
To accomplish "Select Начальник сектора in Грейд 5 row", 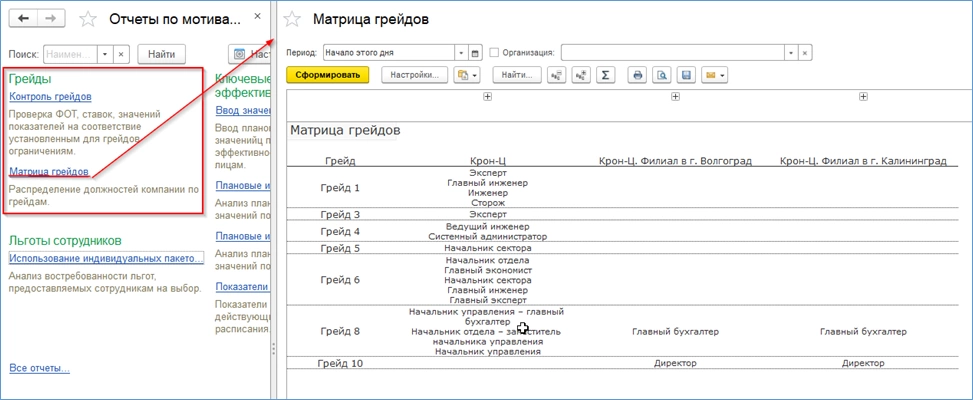I will [x=488, y=248].
